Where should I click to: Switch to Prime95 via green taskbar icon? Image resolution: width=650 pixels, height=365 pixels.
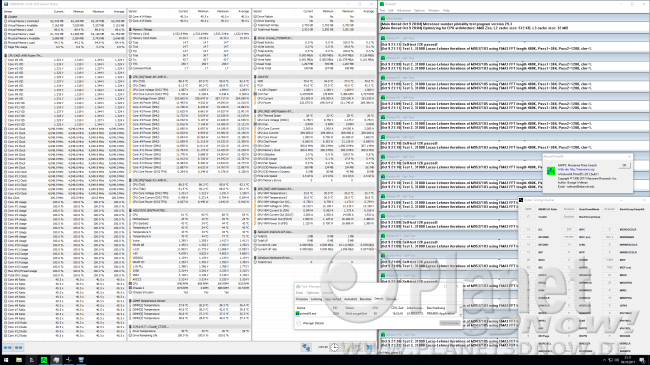[x=44, y=360]
